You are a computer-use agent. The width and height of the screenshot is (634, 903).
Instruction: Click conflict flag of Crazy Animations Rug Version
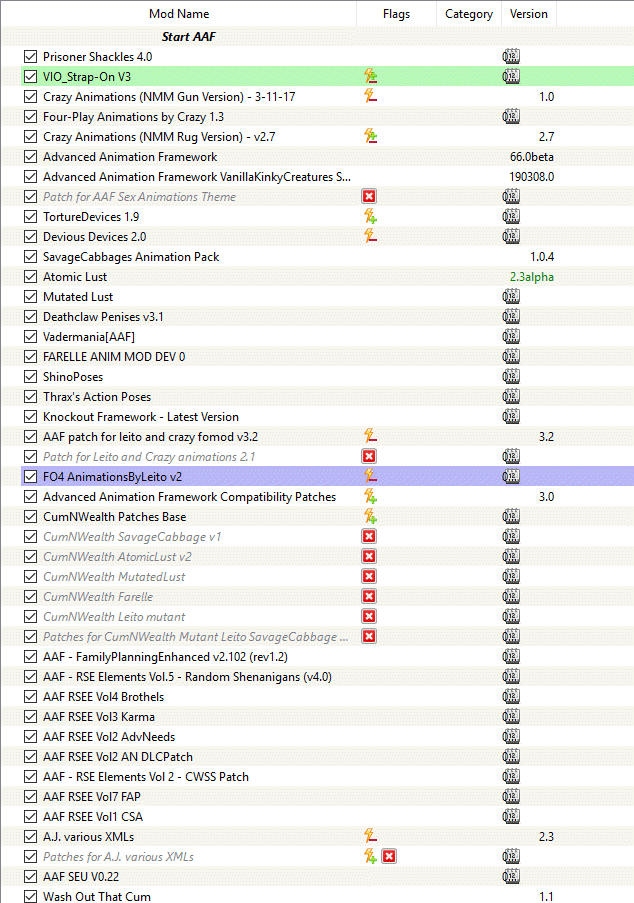point(370,136)
